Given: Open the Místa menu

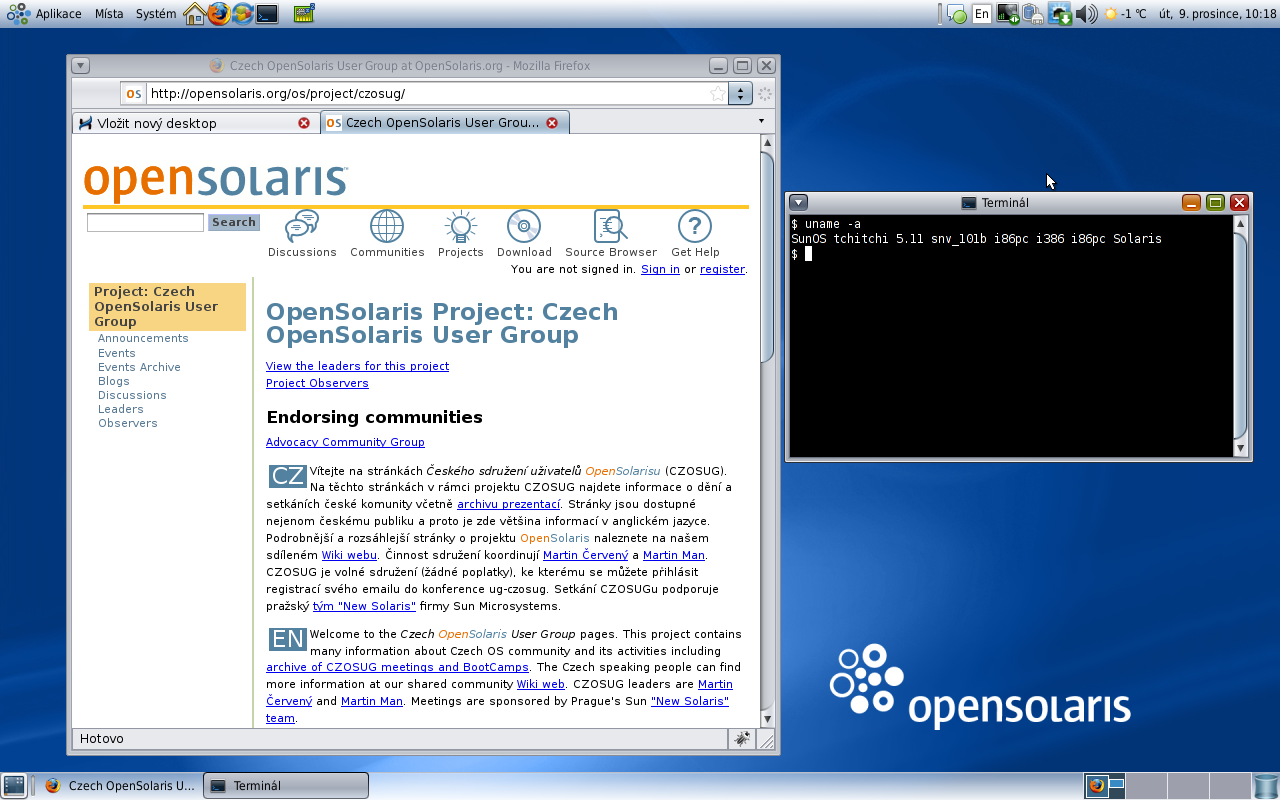Looking at the screenshot, I should tap(109, 14).
